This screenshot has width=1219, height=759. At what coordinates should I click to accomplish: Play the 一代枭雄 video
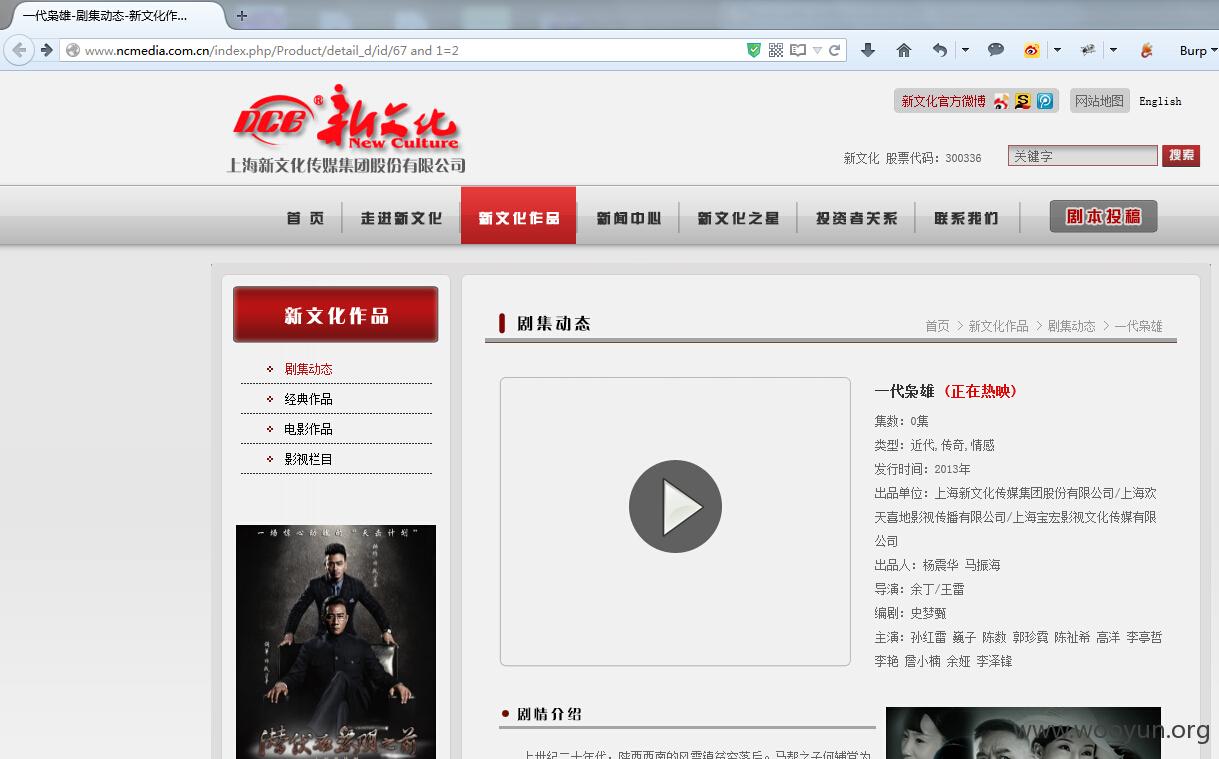coord(675,506)
